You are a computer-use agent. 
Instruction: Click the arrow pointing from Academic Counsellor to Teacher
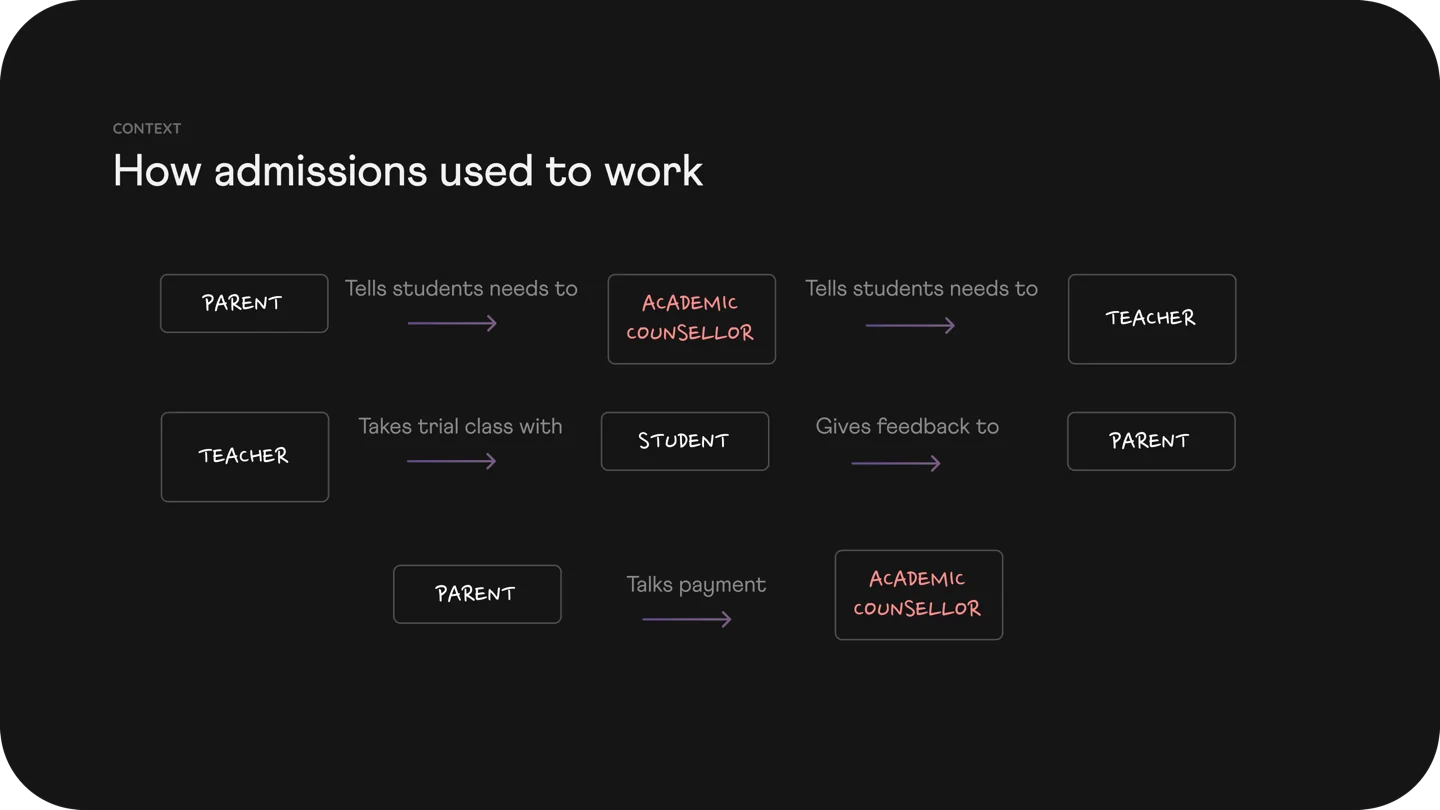(x=910, y=325)
